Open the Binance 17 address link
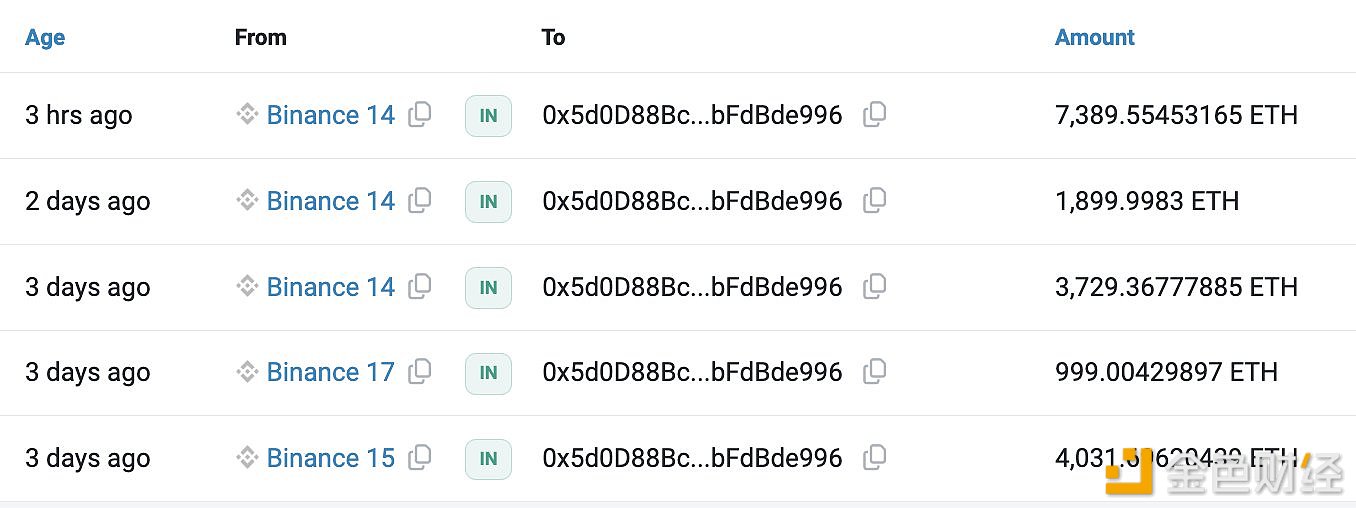 [x=331, y=372]
